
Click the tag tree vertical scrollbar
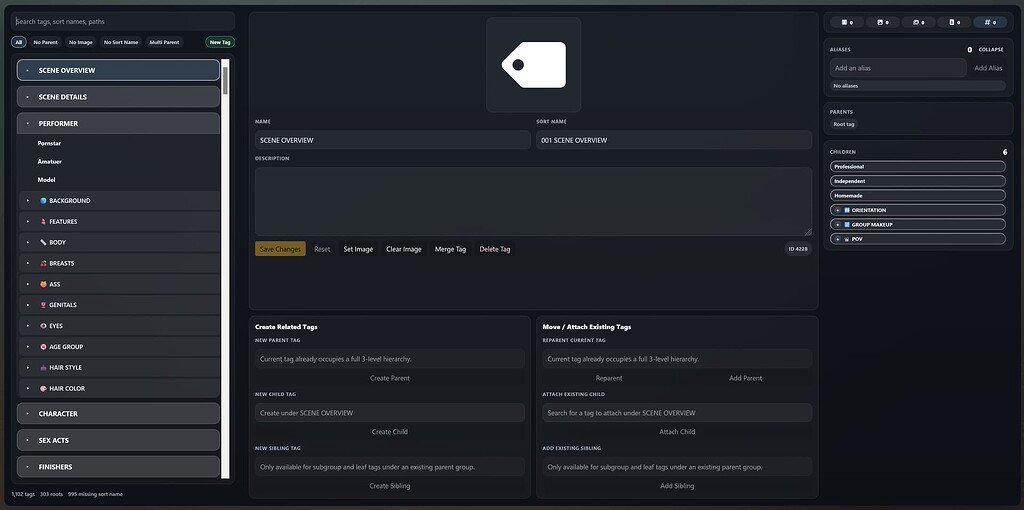(225, 269)
